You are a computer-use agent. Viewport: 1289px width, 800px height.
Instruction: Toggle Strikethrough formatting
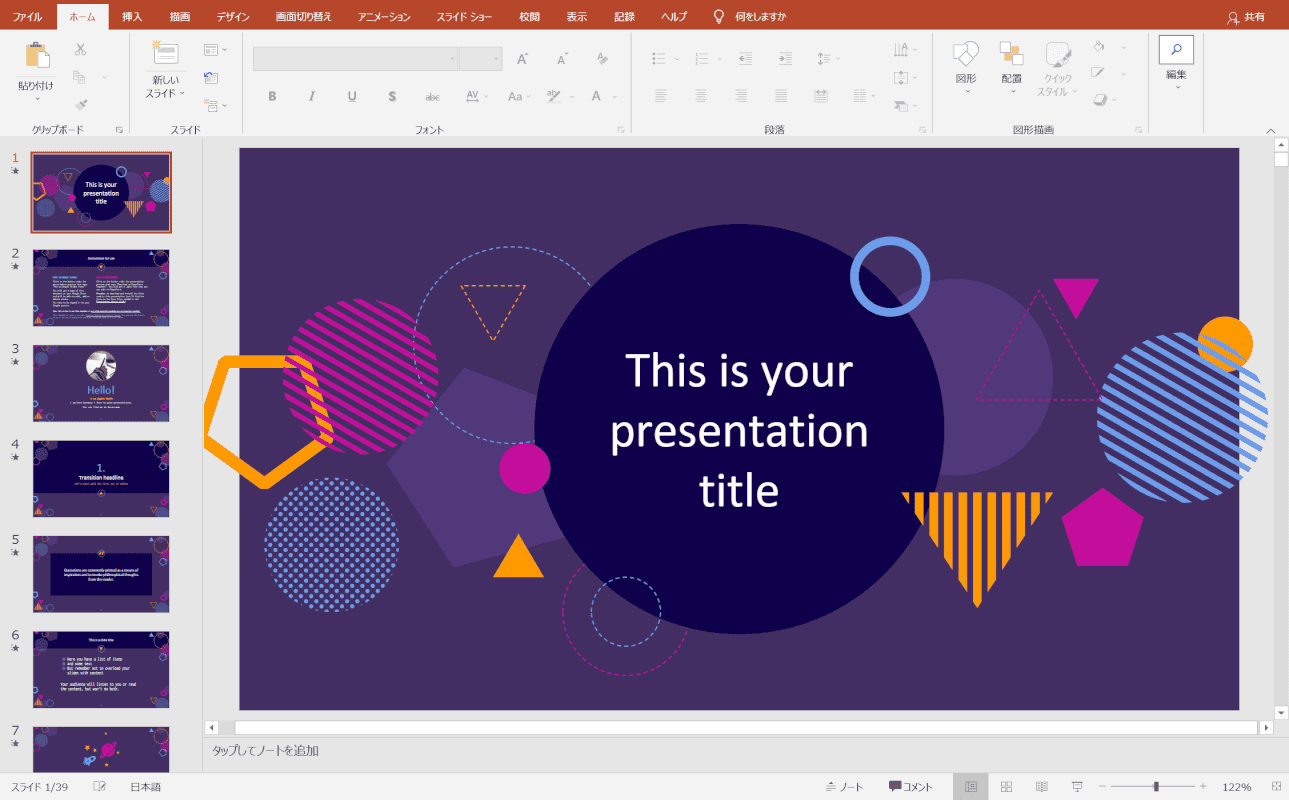pyautogui.click(x=432, y=96)
